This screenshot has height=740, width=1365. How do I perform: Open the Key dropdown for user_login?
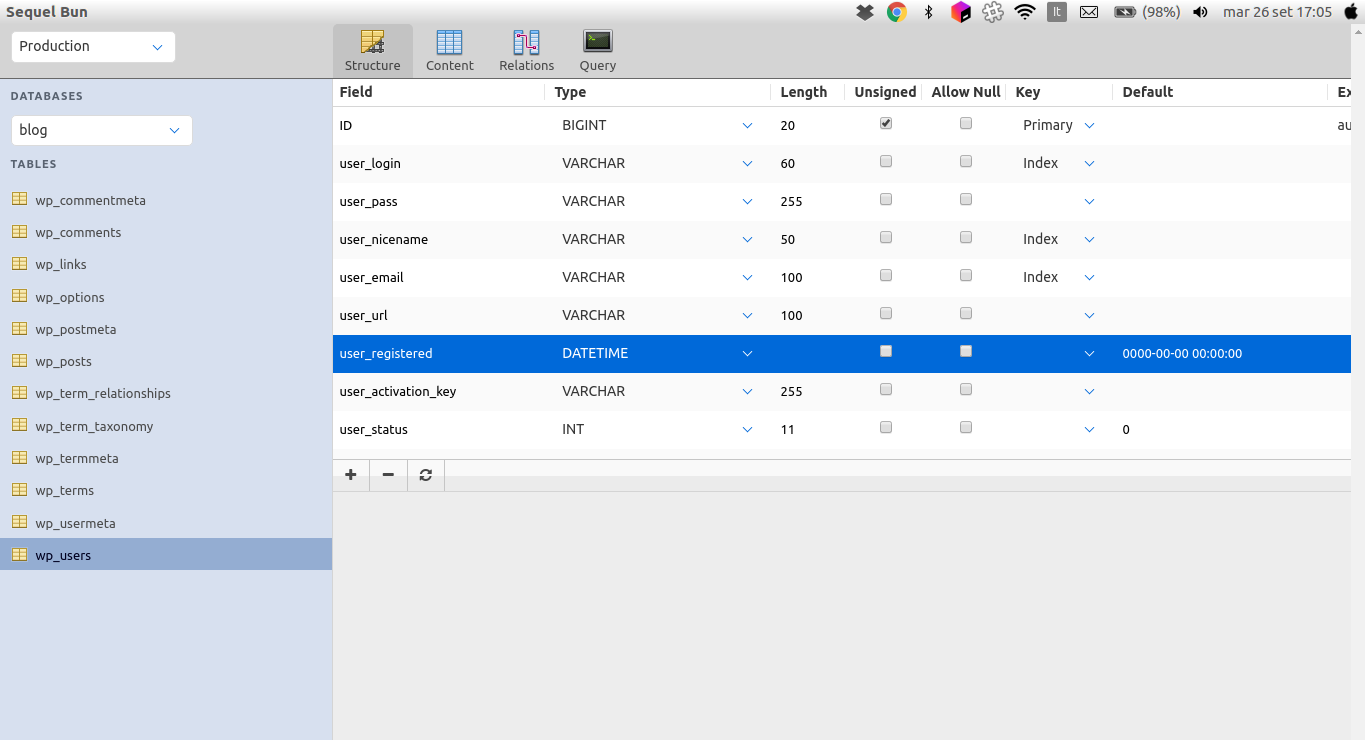(x=1089, y=163)
